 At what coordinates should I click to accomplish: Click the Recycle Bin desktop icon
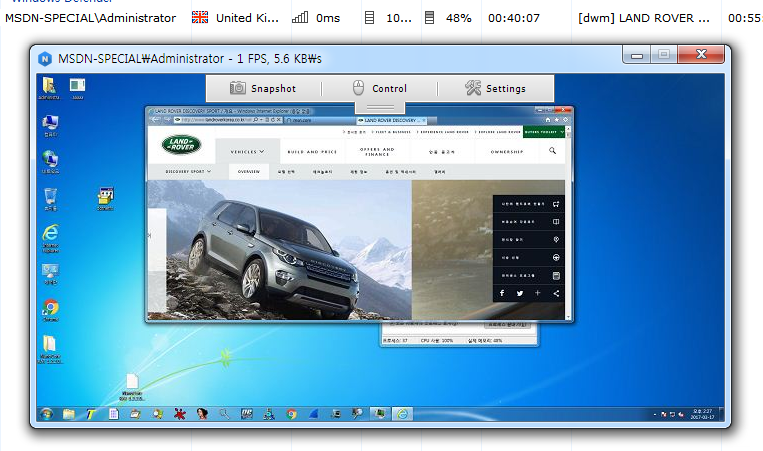pos(50,199)
